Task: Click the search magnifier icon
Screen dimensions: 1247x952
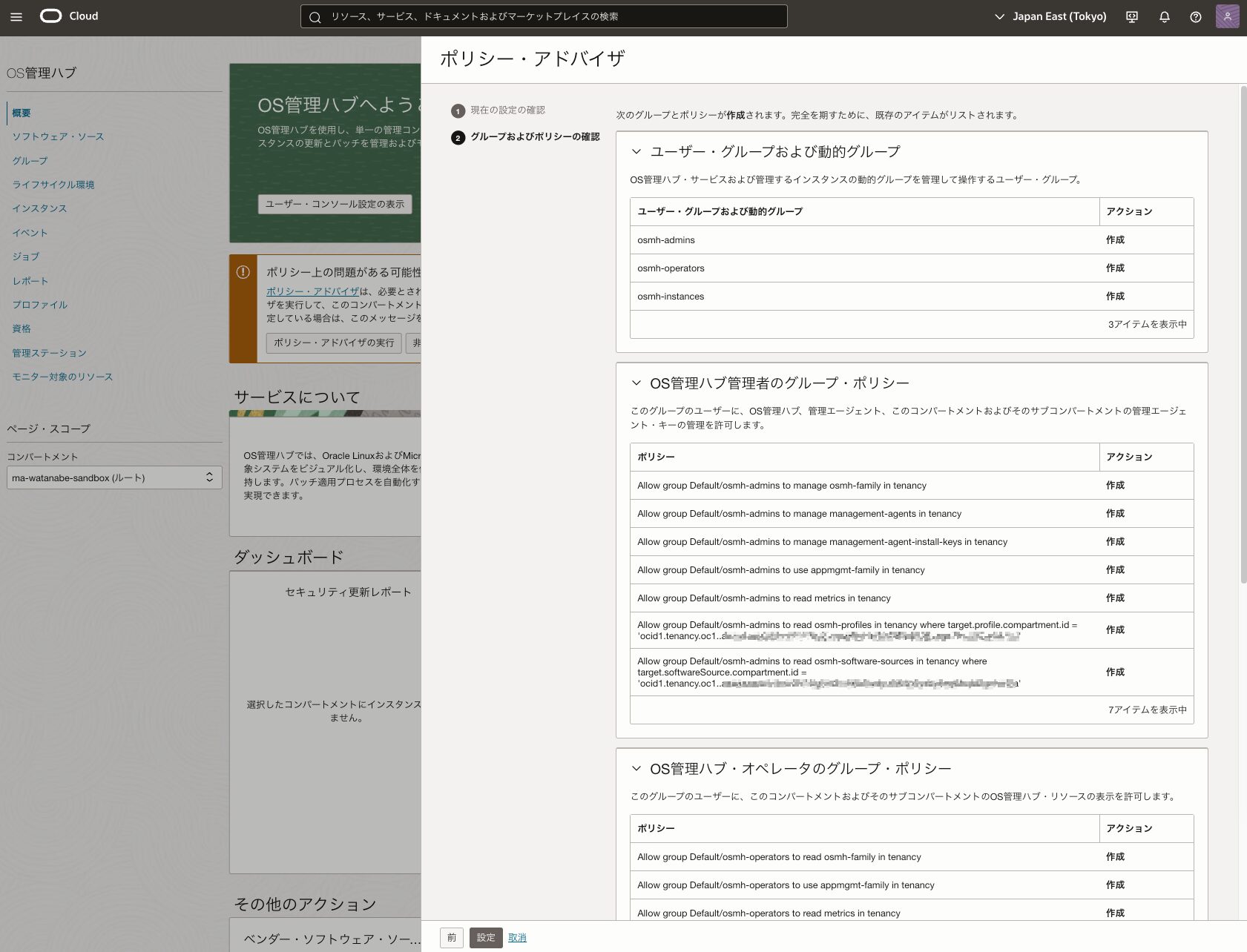Action: [315, 17]
